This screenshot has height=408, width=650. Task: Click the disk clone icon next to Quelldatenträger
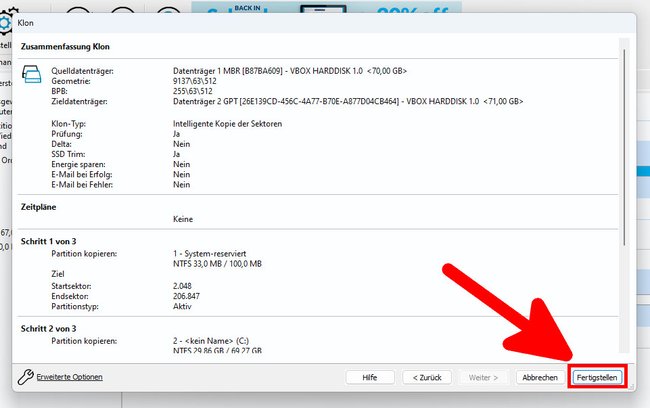click(32, 75)
